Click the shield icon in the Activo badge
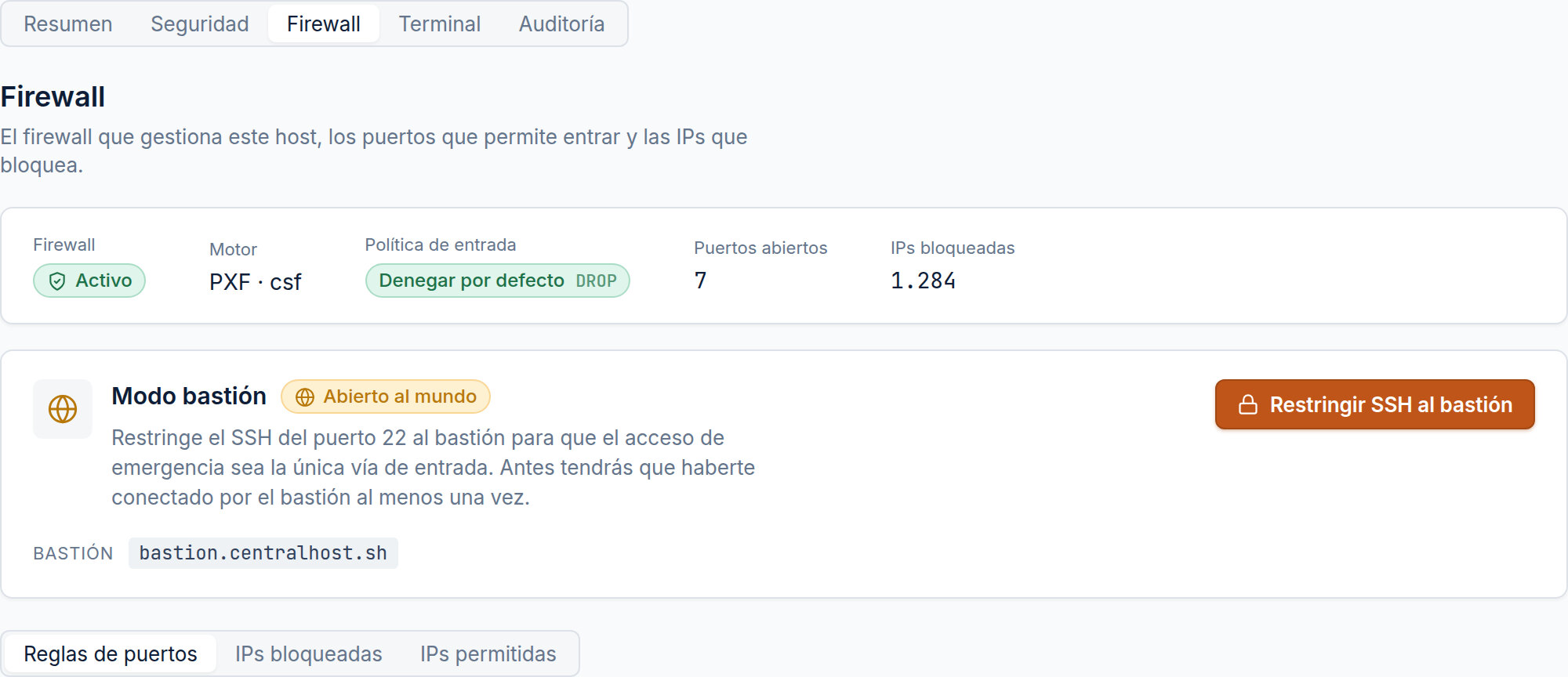This screenshot has height=677, width=1568. [57, 281]
